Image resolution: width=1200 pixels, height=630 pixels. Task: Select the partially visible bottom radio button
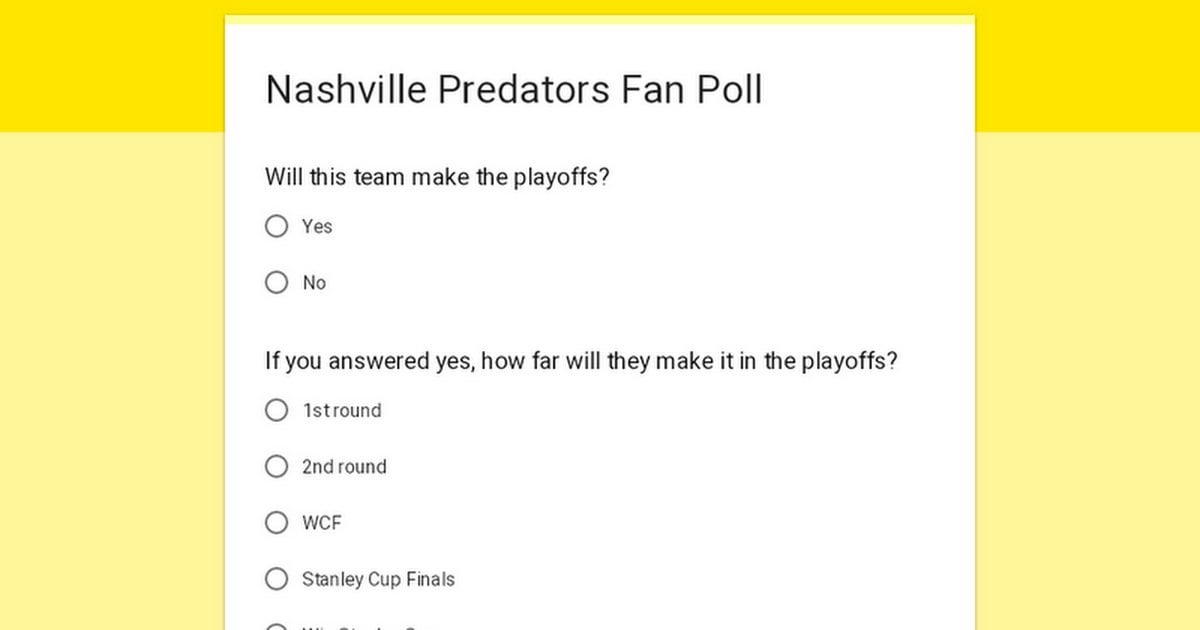277,627
